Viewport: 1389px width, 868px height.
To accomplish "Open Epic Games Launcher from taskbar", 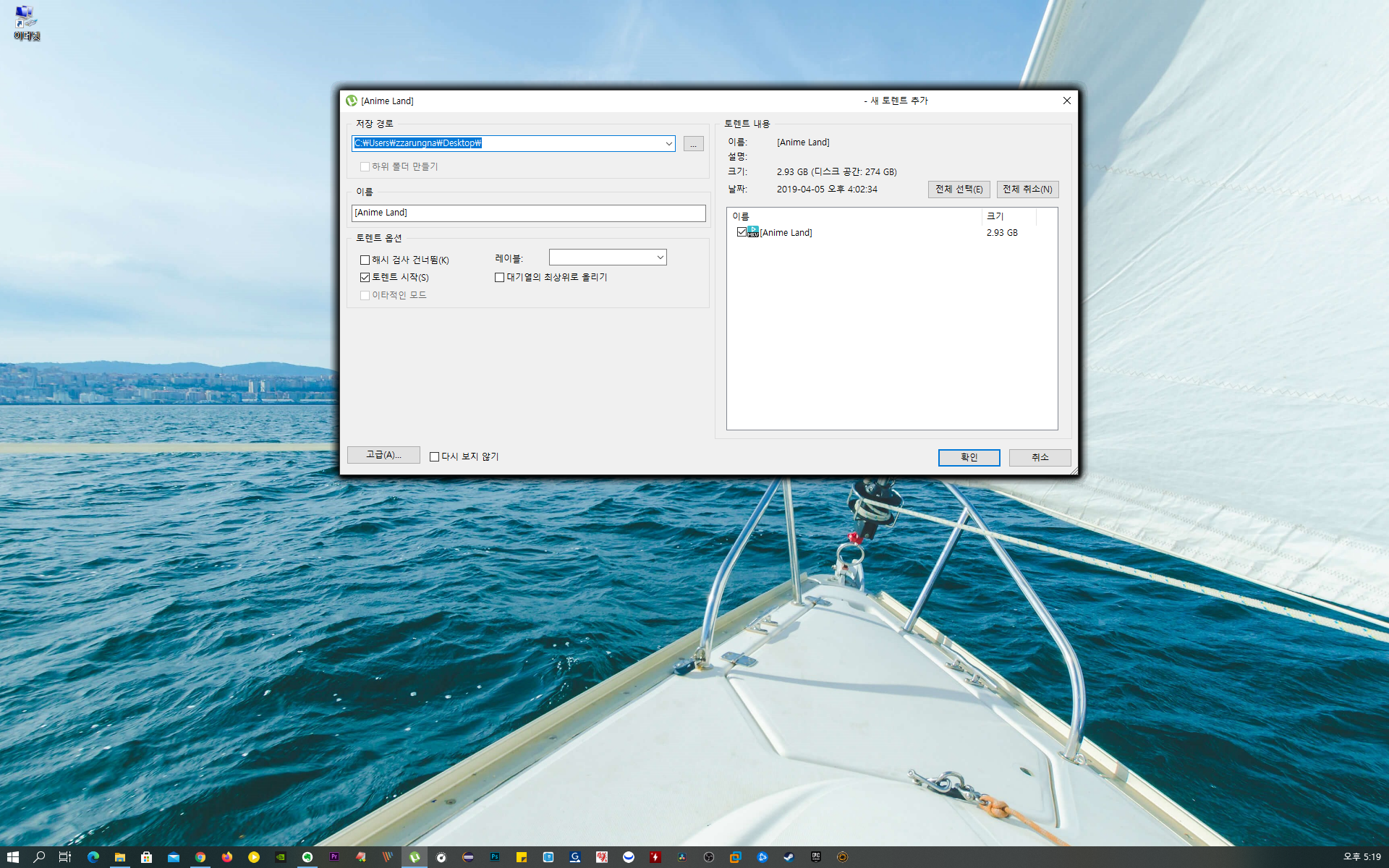I will pyautogui.click(x=815, y=857).
